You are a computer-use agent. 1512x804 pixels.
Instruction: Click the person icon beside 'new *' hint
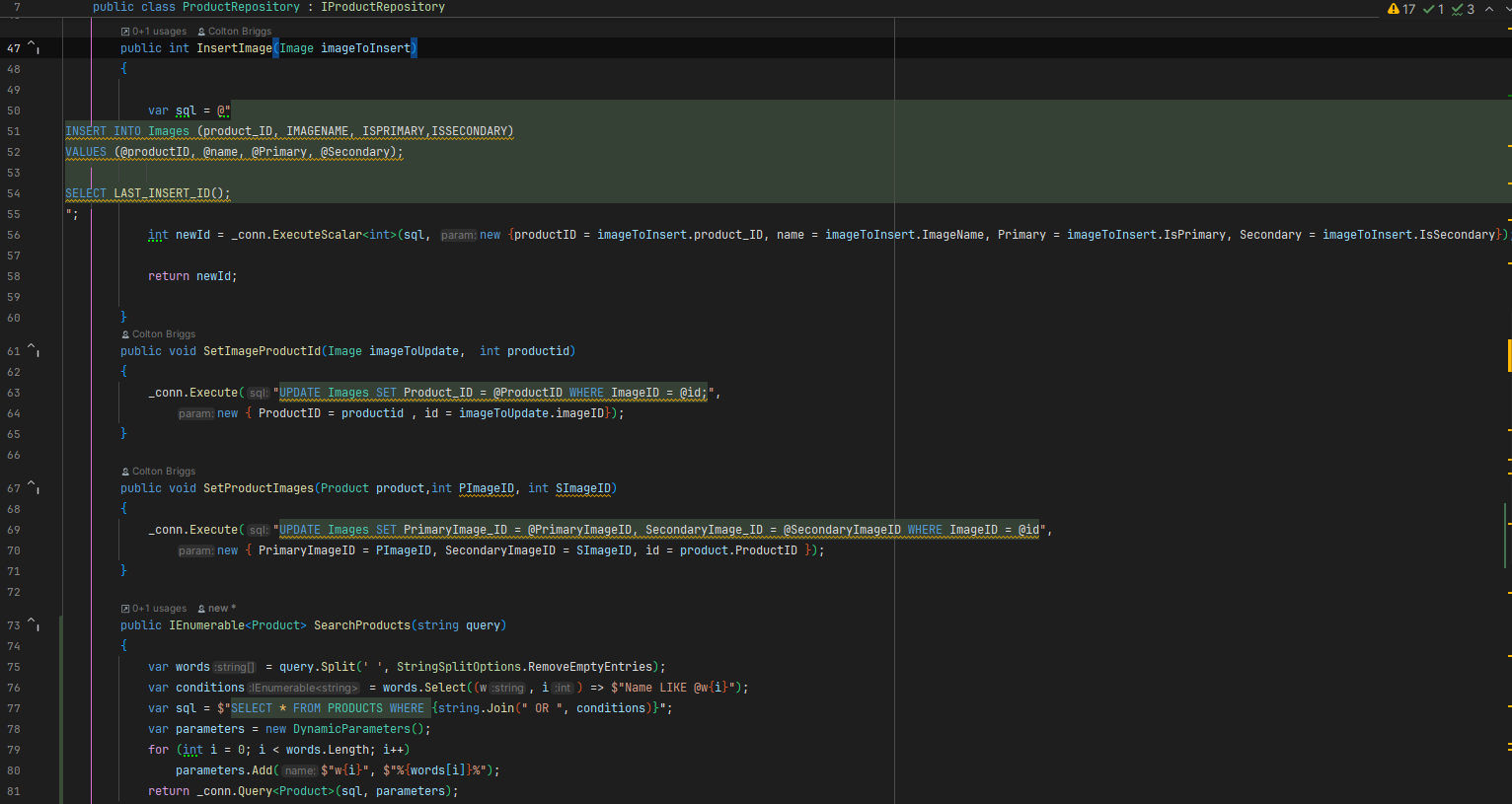tap(201, 609)
